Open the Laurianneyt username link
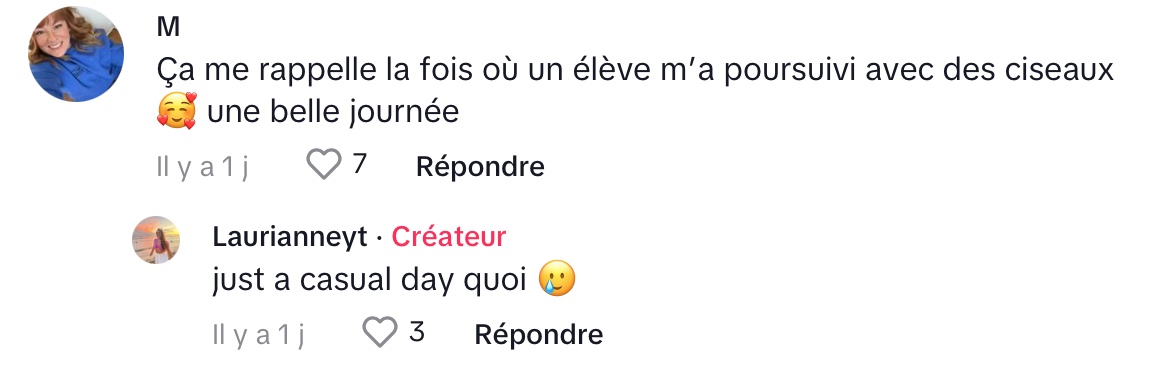Screen dimensions: 1158x366 pyautogui.click(x=290, y=237)
